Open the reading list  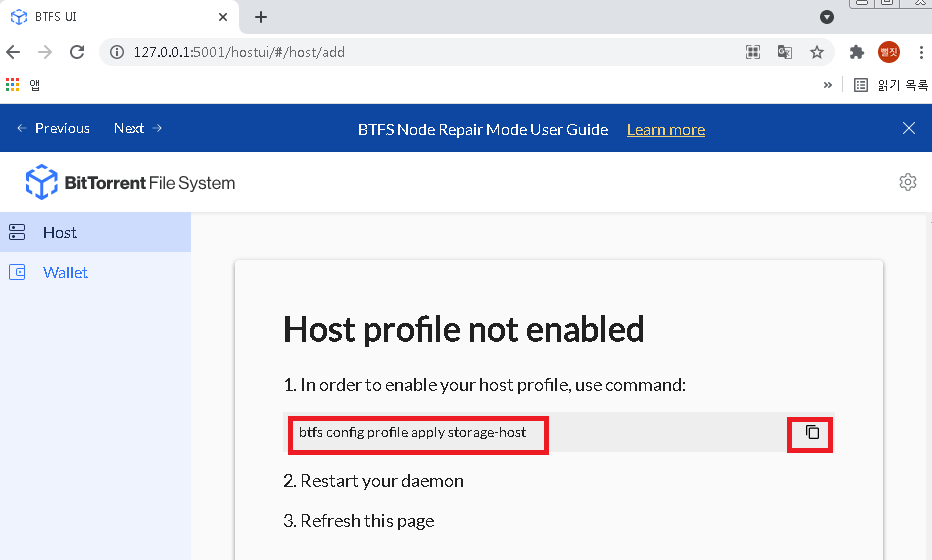[x=890, y=85]
